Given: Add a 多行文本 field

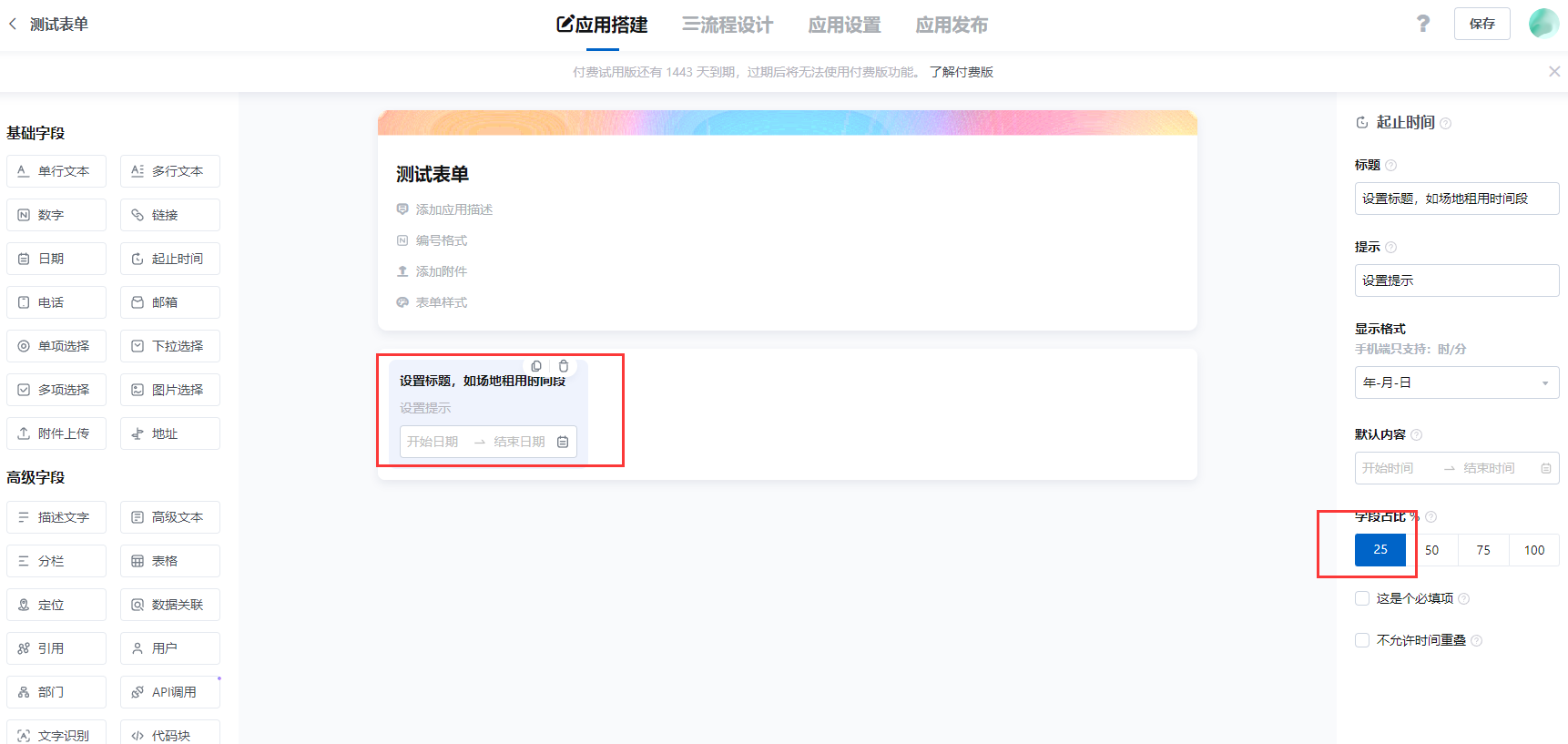Looking at the screenshot, I should (170, 171).
